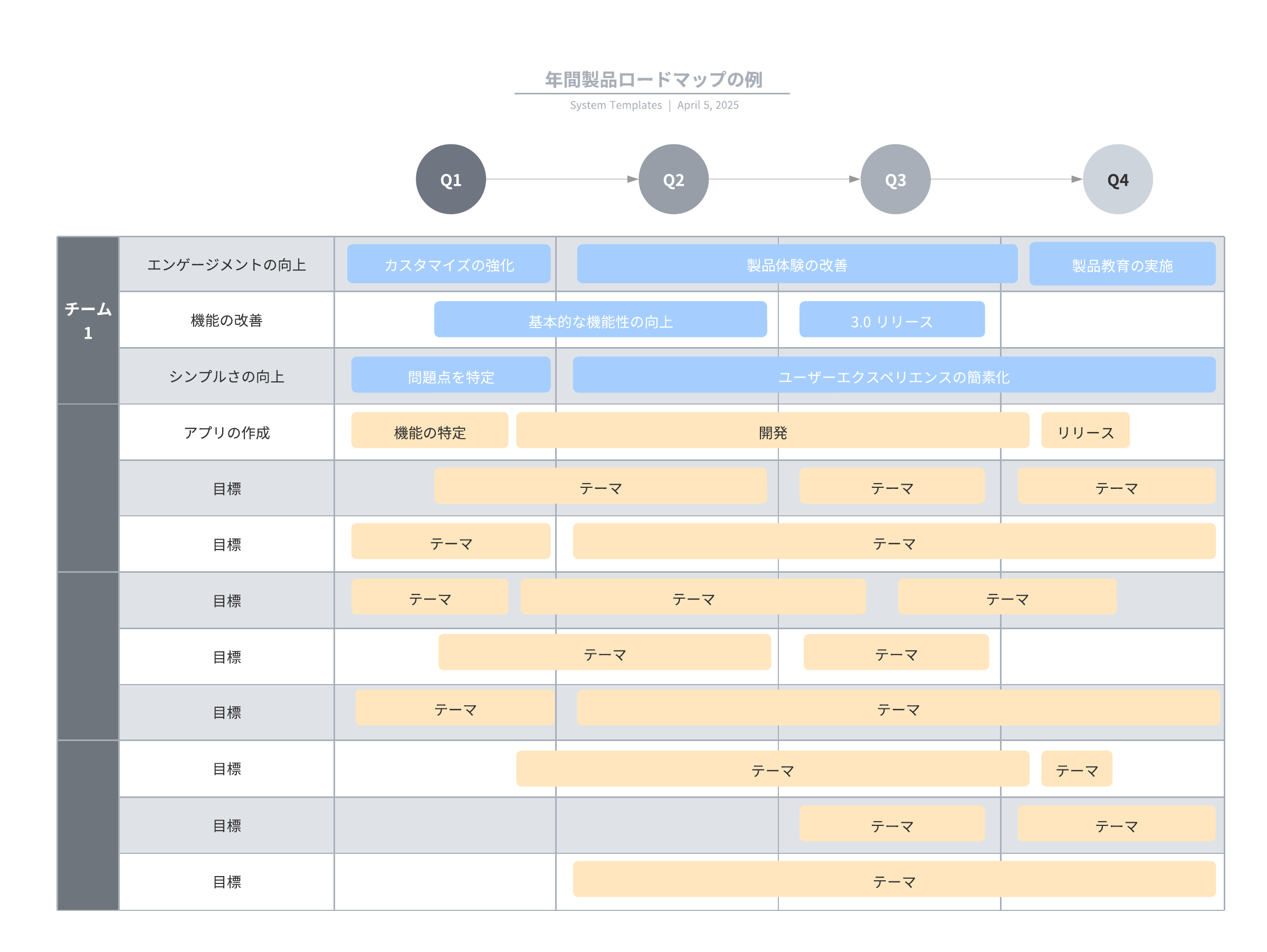The height and width of the screenshot is (952, 1267).
Task: Click the 問題点を特定 bar
Action: (450, 376)
